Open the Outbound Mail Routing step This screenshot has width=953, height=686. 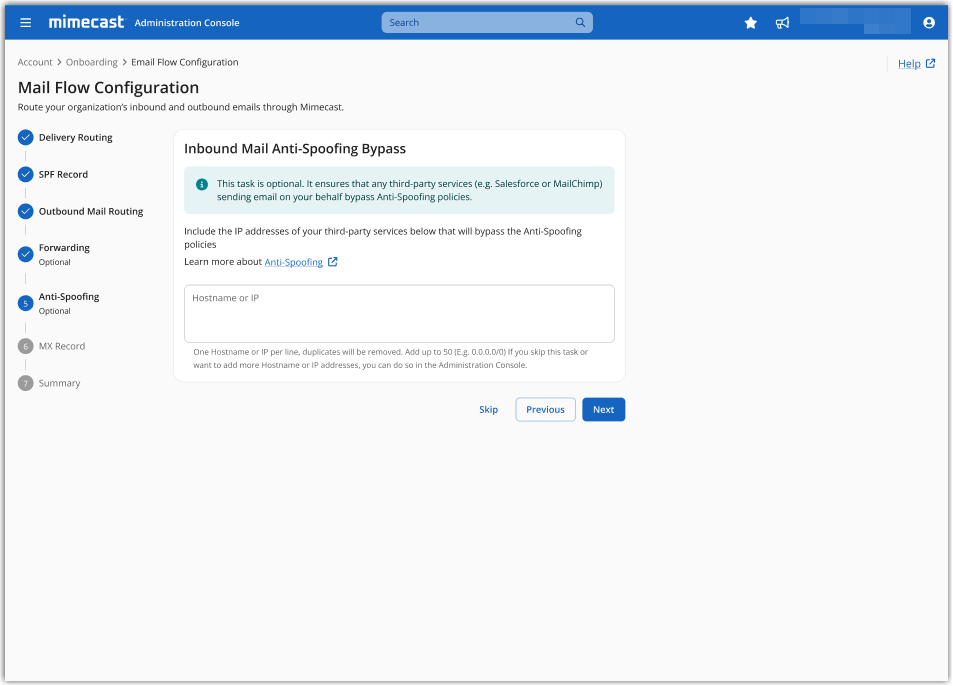click(x=90, y=212)
